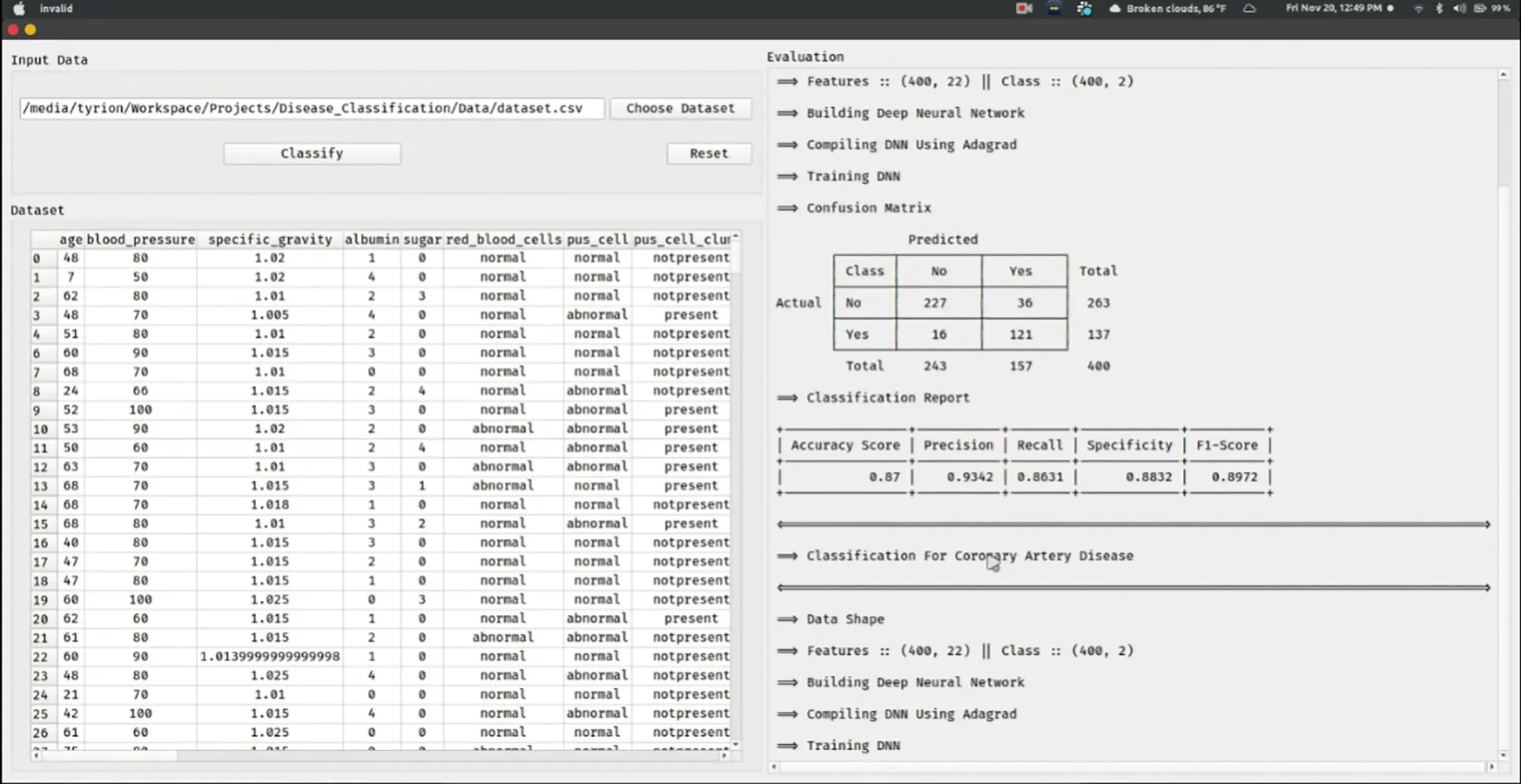Click the grand total value 400

point(1098,366)
